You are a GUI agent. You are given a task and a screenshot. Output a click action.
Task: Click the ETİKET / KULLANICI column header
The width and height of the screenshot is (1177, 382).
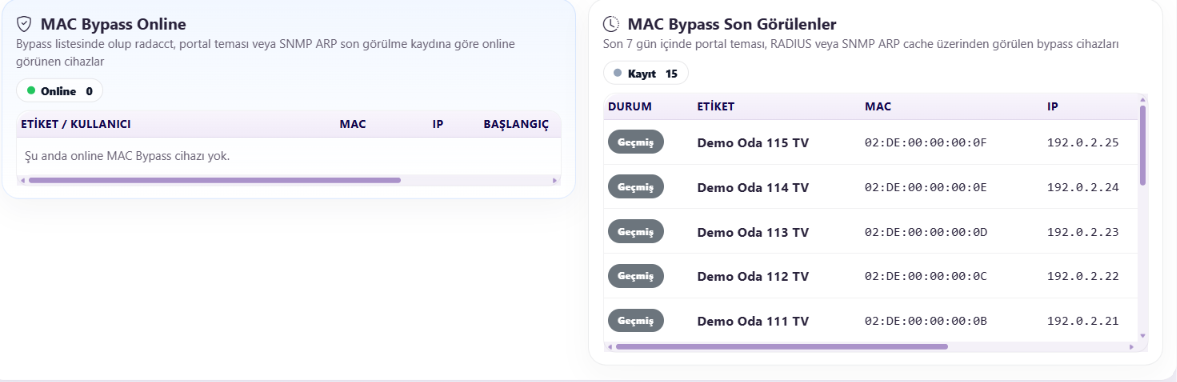(76, 125)
